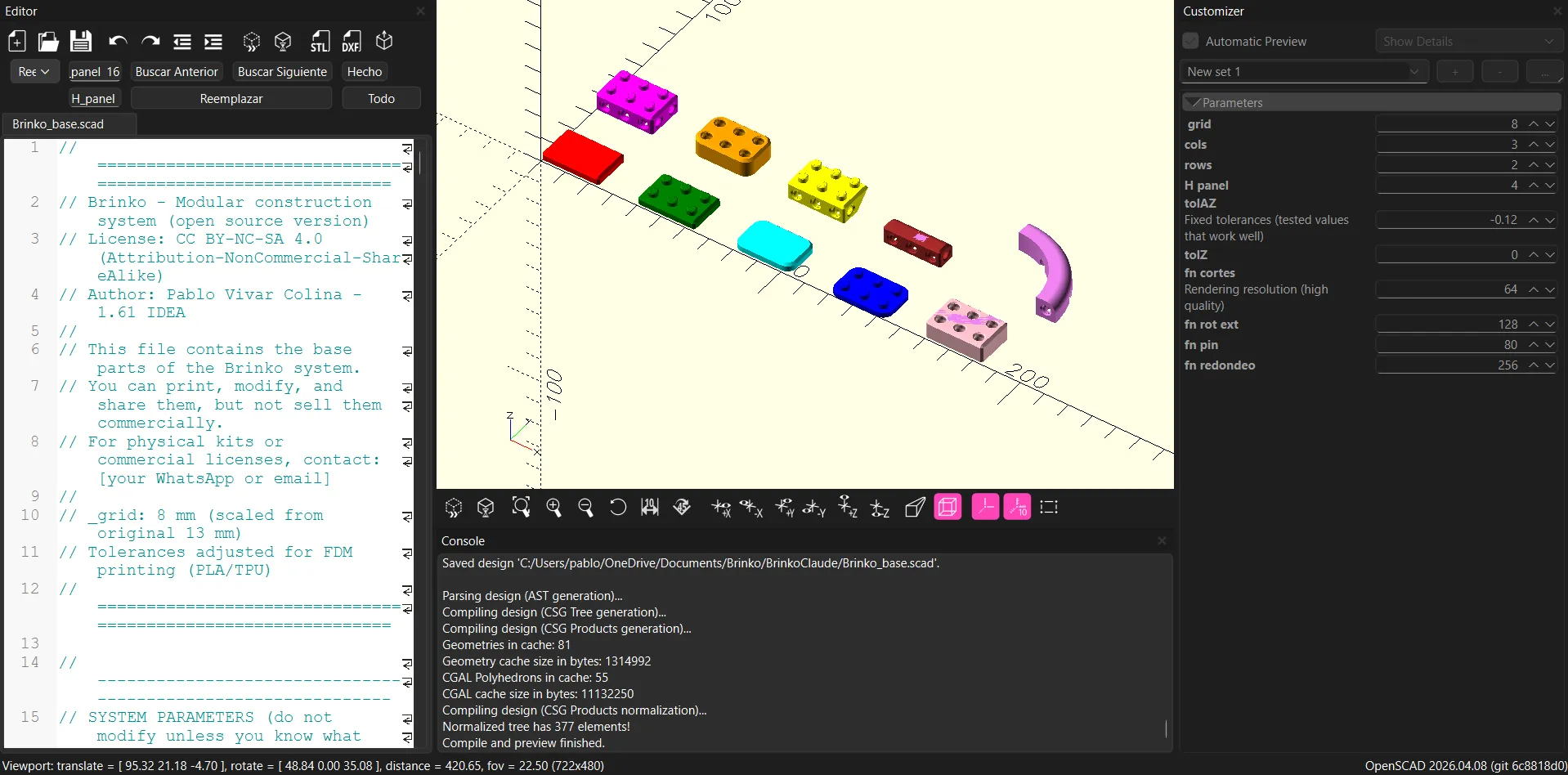
Task: Click View All in the viewport toolbar
Action: [521, 507]
